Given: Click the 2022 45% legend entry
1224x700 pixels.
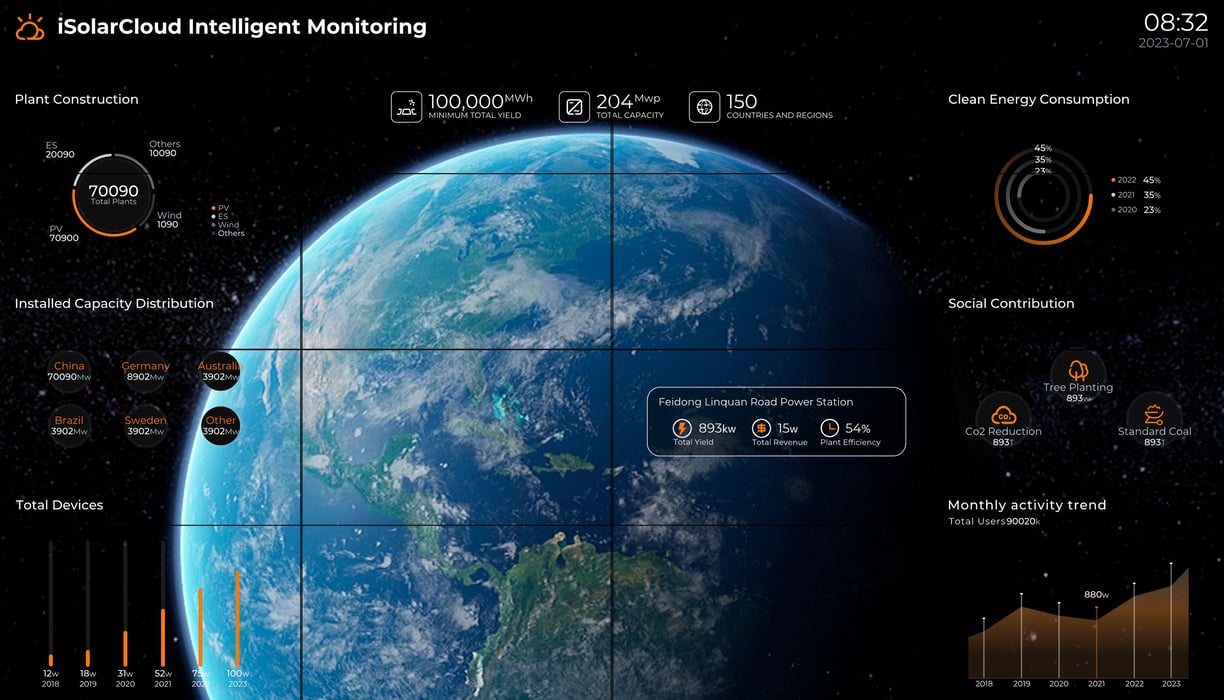Looking at the screenshot, I should coord(1136,180).
